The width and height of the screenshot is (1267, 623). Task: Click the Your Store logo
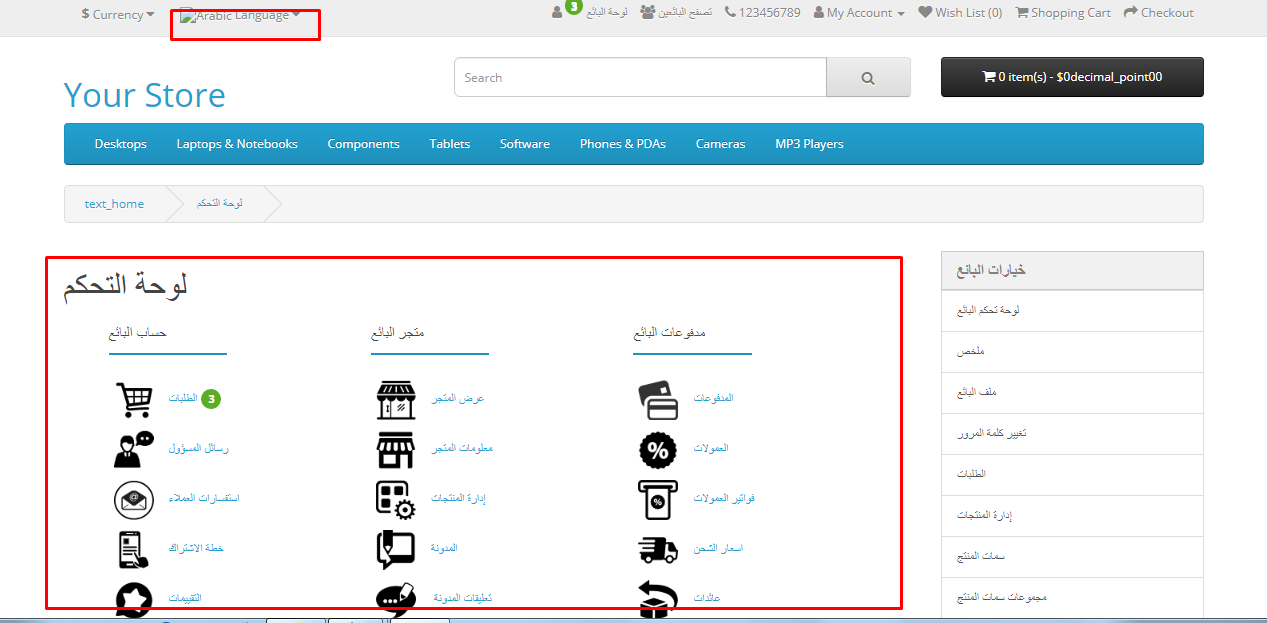145,95
